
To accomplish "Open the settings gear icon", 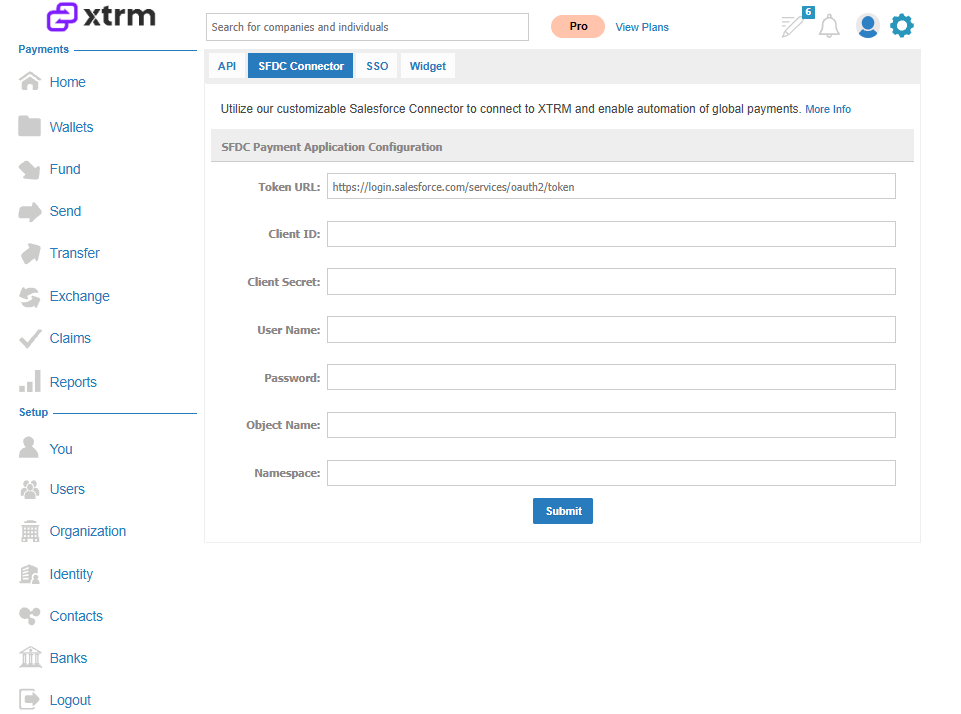I will 902,26.
